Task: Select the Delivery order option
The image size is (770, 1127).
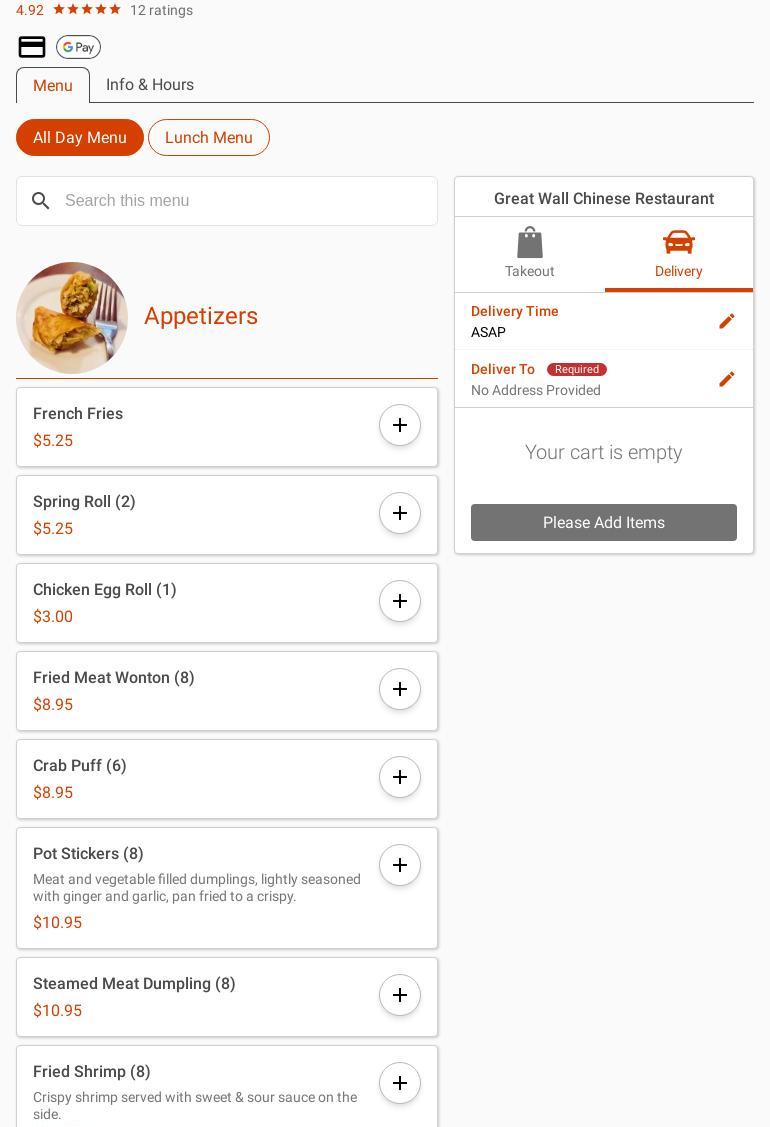Action: (x=678, y=253)
